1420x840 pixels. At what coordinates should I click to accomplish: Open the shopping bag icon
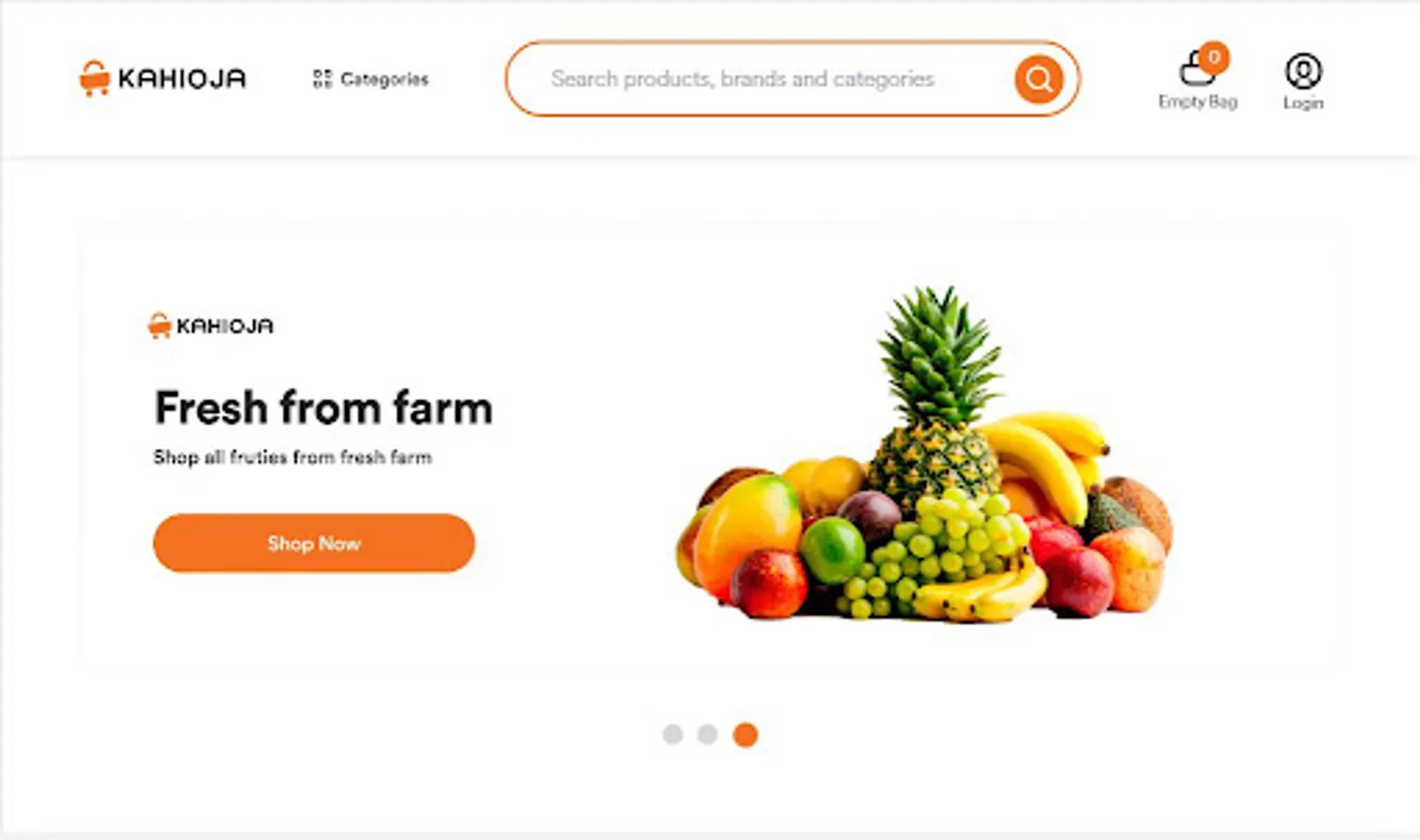(1195, 70)
